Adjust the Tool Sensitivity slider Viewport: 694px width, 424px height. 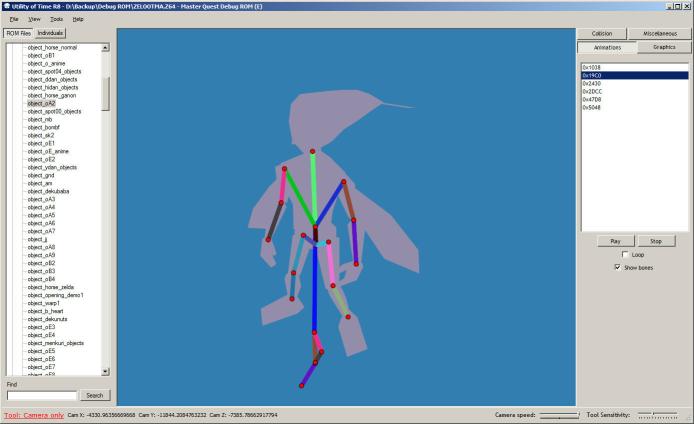657,415
